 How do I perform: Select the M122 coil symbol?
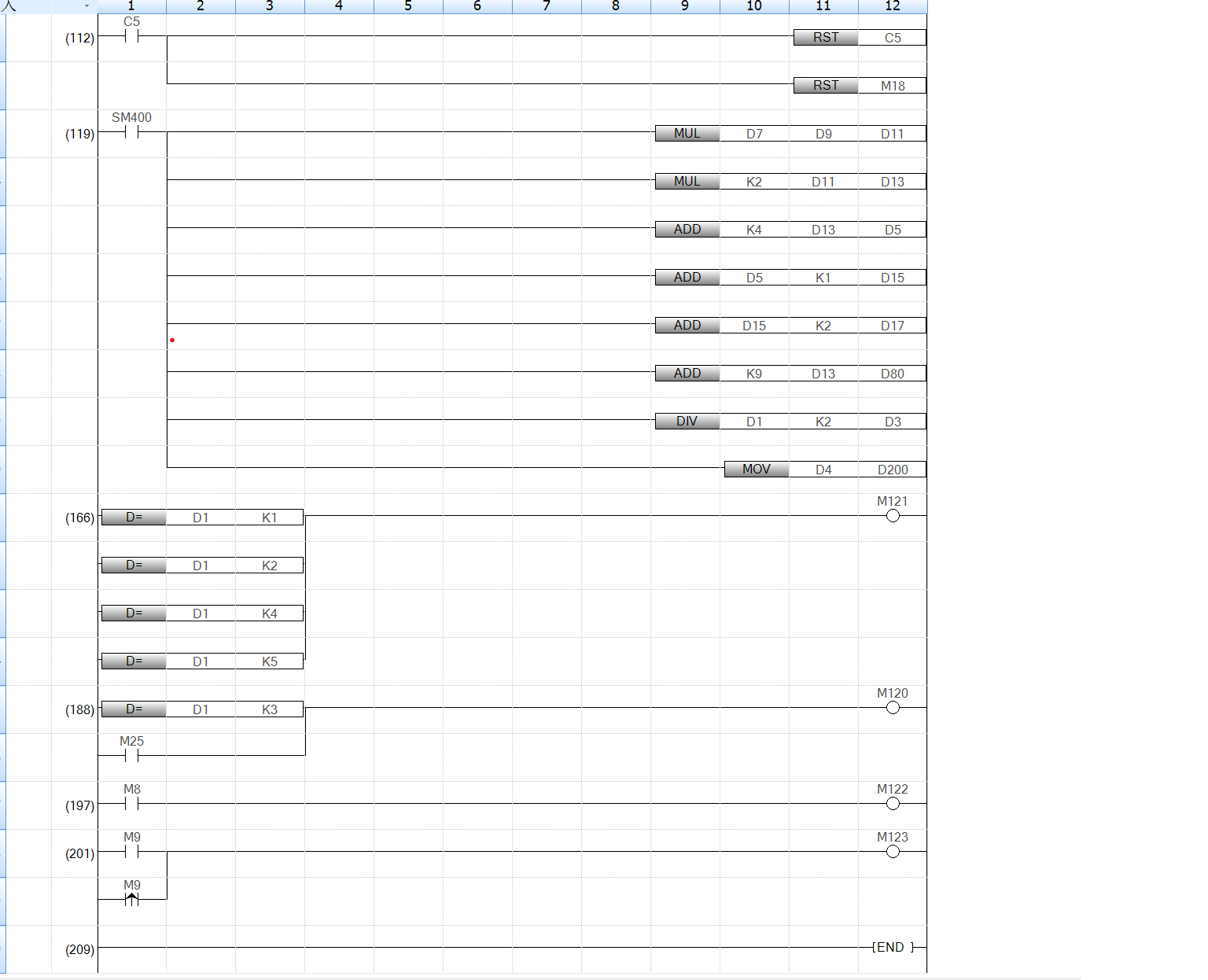pos(893,804)
